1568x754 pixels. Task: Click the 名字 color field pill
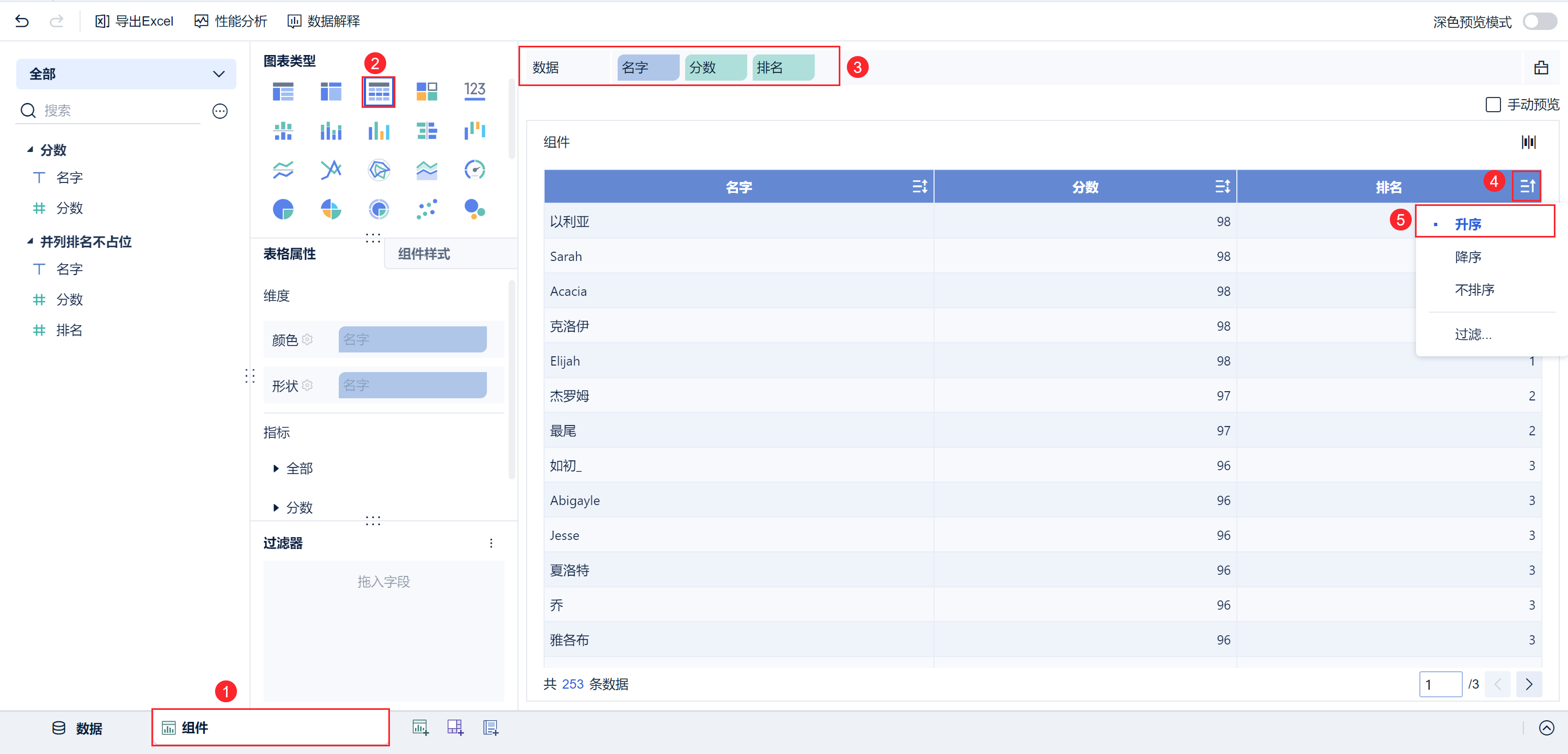click(412, 339)
